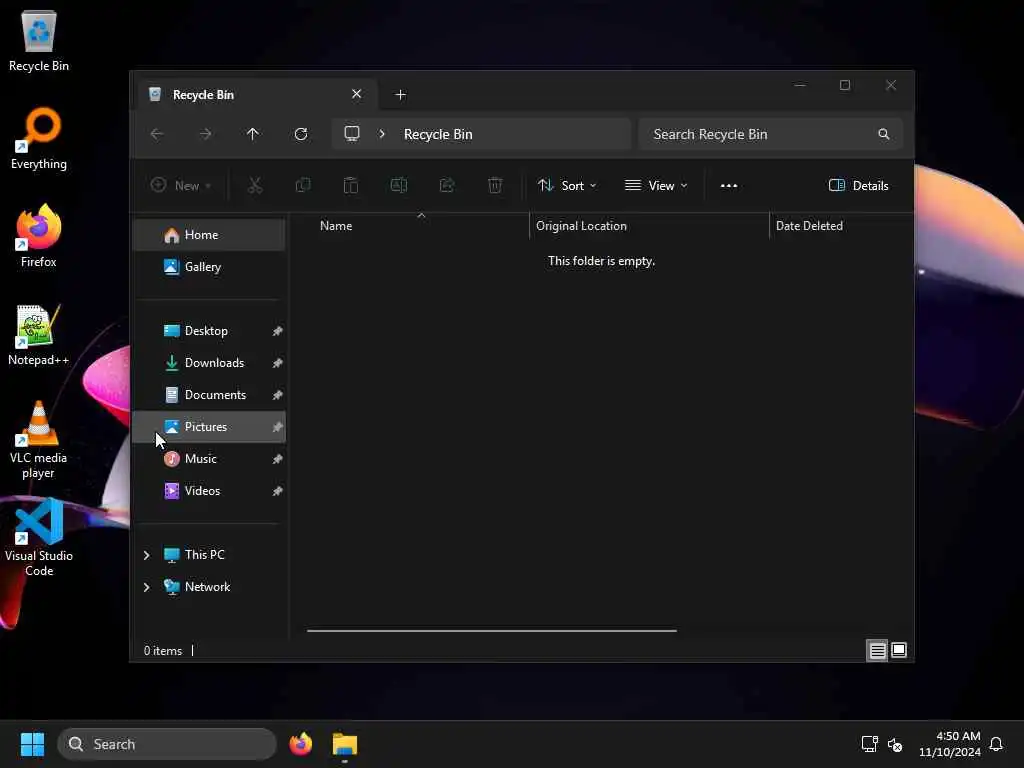Open the Sort dropdown
The image size is (1024, 768).
coord(566,185)
